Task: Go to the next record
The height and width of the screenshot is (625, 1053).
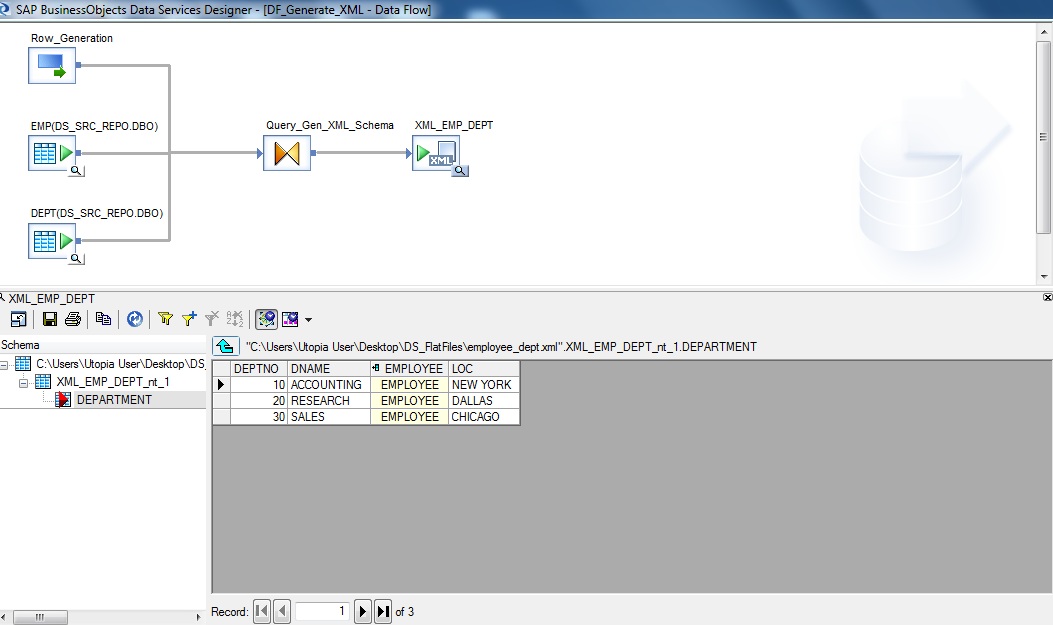Action: coord(363,612)
